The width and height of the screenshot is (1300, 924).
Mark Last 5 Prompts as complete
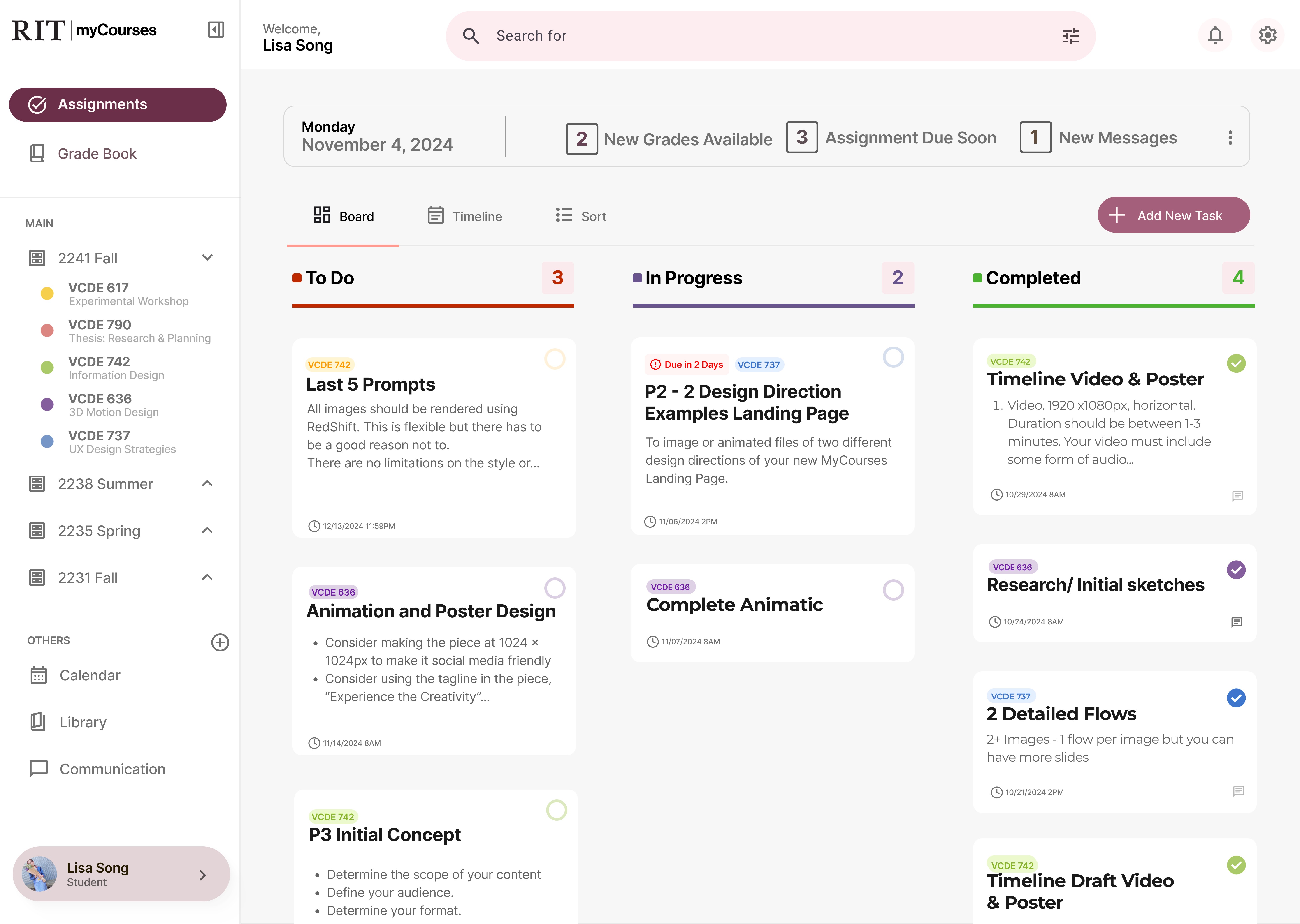click(x=555, y=359)
